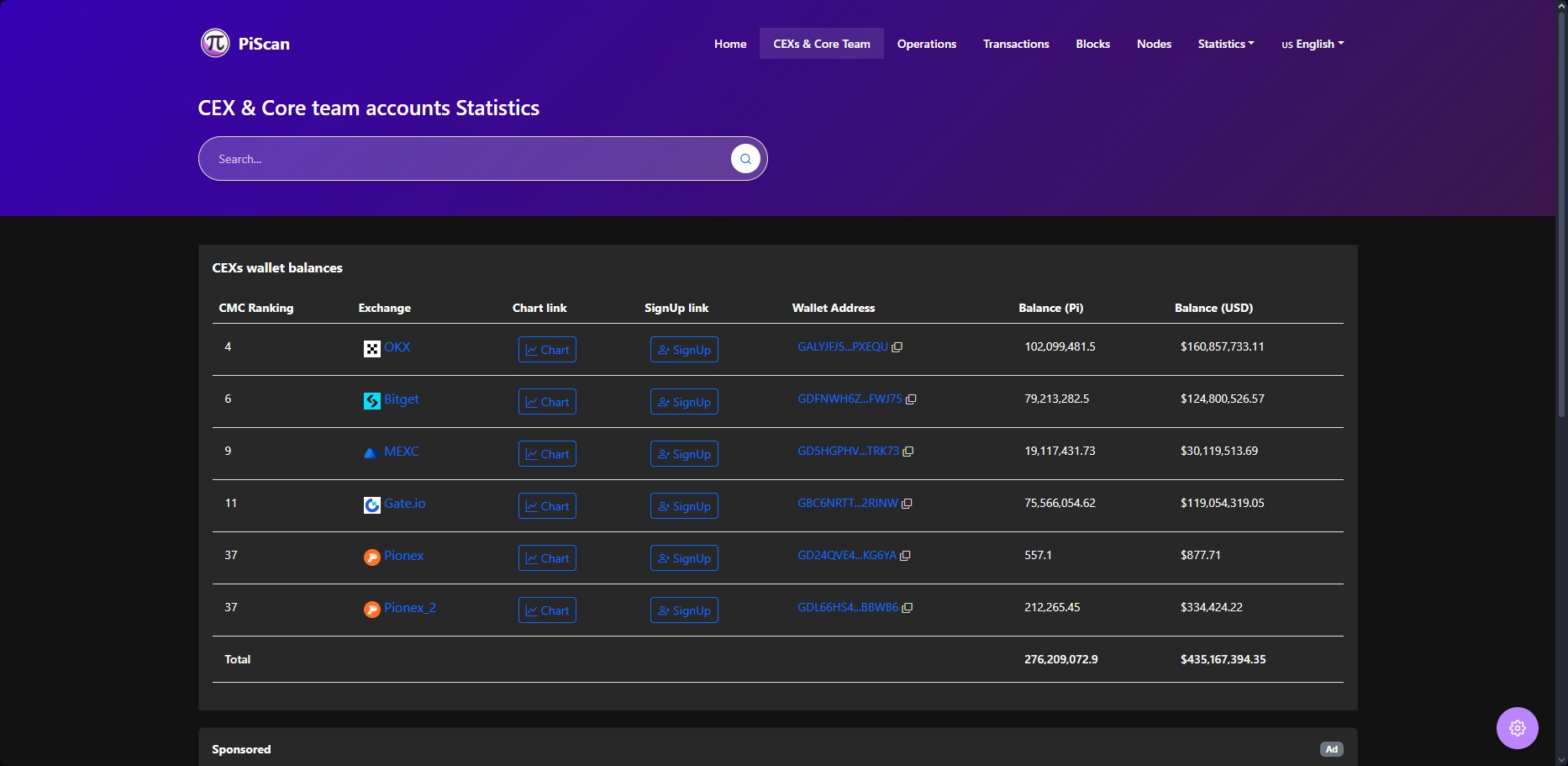Open the Chart for Bitget
The height and width of the screenshot is (766, 1568).
(547, 402)
